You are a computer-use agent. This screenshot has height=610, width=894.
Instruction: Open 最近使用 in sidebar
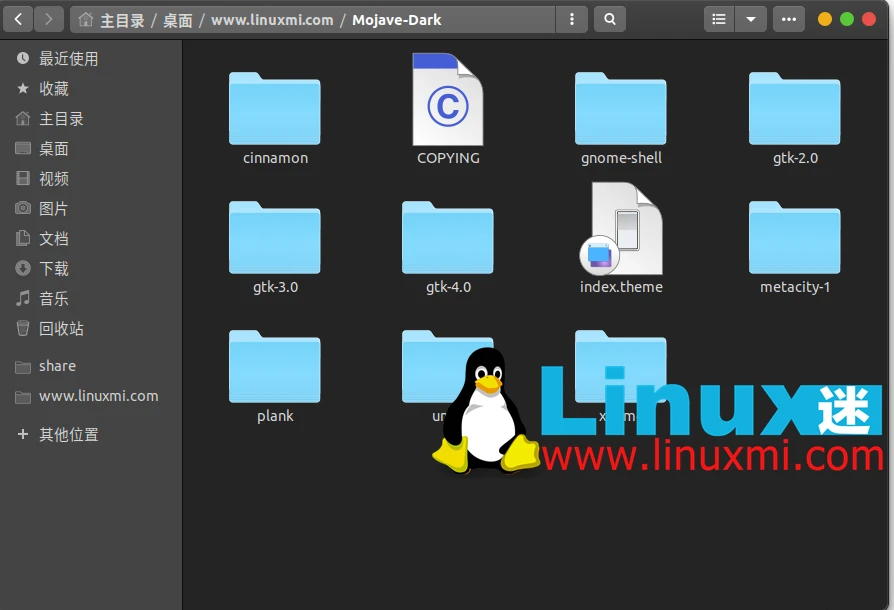pyautogui.click(x=91, y=58)
